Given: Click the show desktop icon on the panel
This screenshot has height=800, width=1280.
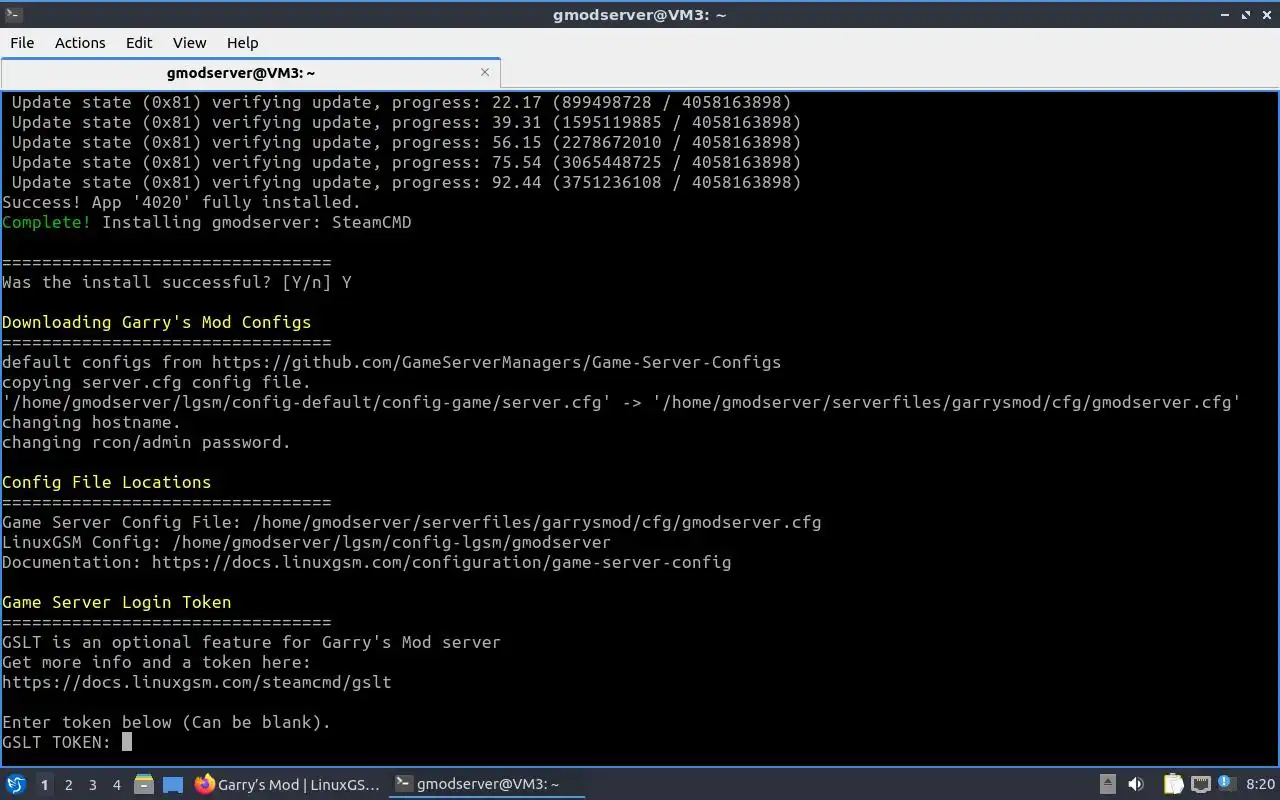Looking at the screenshot, I should (x=172, y=785).
